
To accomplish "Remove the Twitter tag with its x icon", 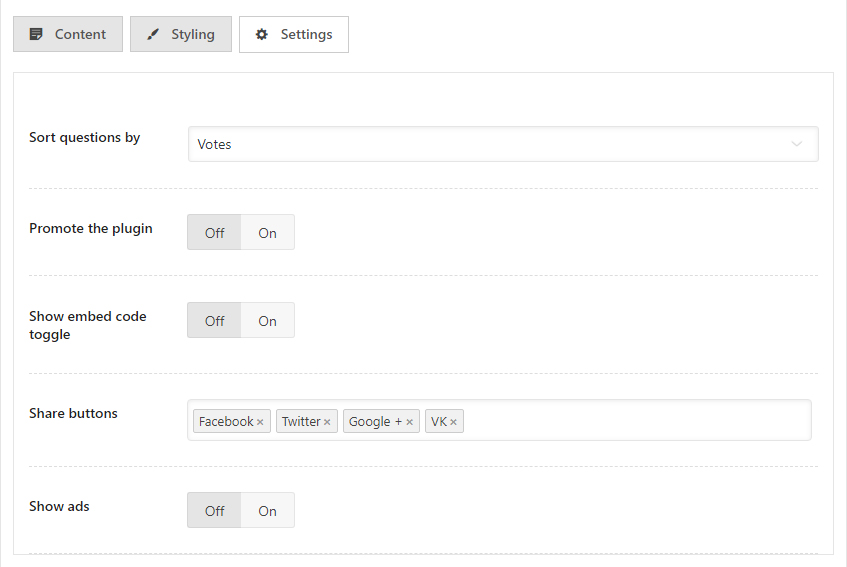I will pos(327,422).
